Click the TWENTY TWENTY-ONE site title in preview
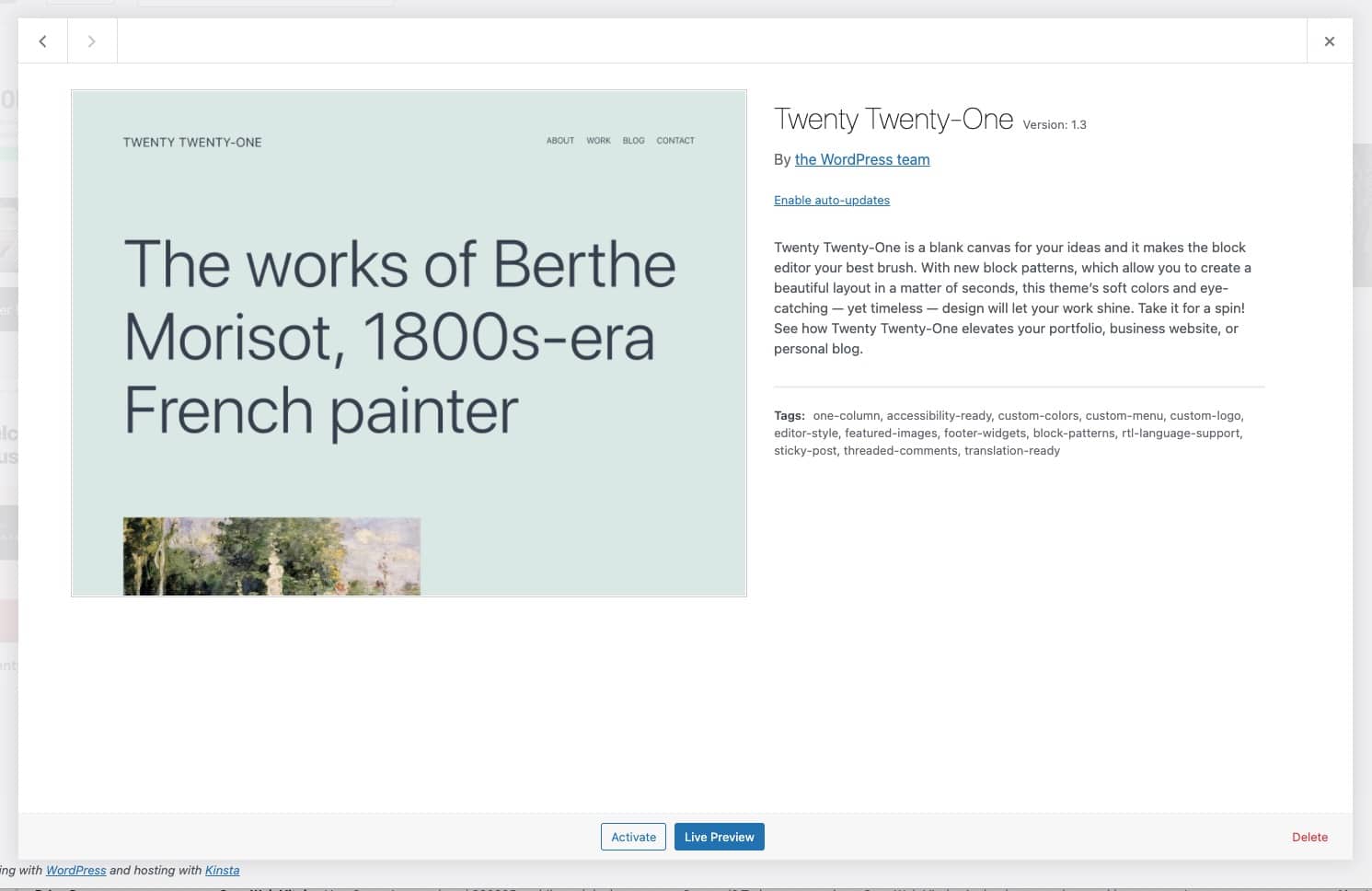 192,142
